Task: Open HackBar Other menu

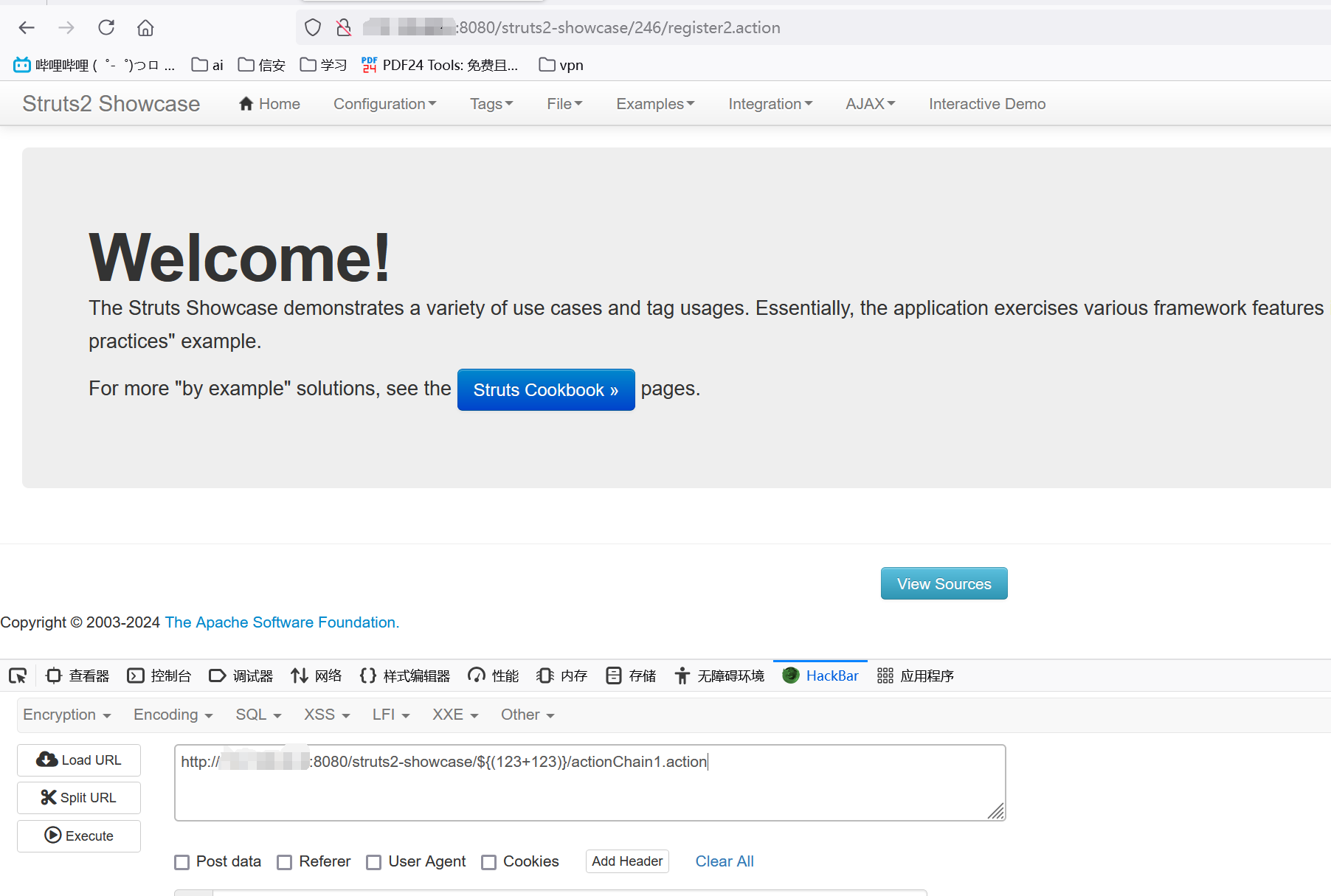Action: pos(528,715)
